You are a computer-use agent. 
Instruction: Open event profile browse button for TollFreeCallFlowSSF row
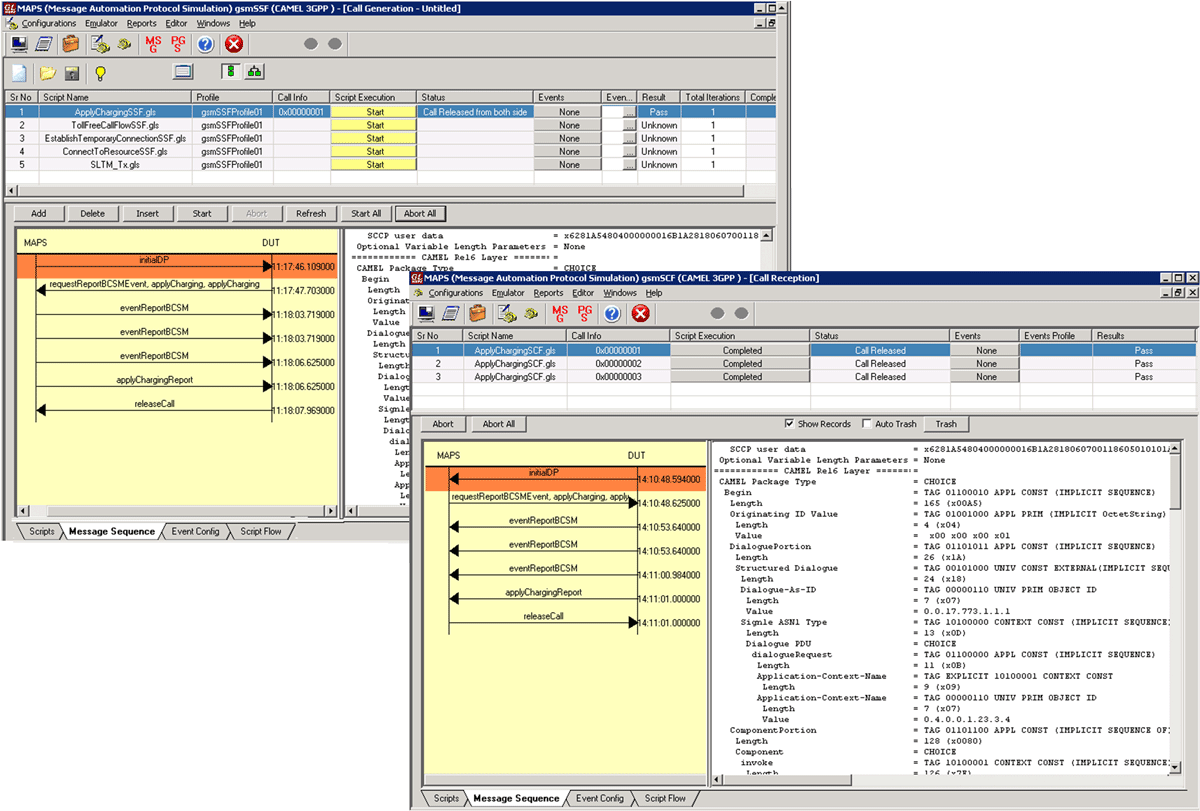[x=629, y=126]
